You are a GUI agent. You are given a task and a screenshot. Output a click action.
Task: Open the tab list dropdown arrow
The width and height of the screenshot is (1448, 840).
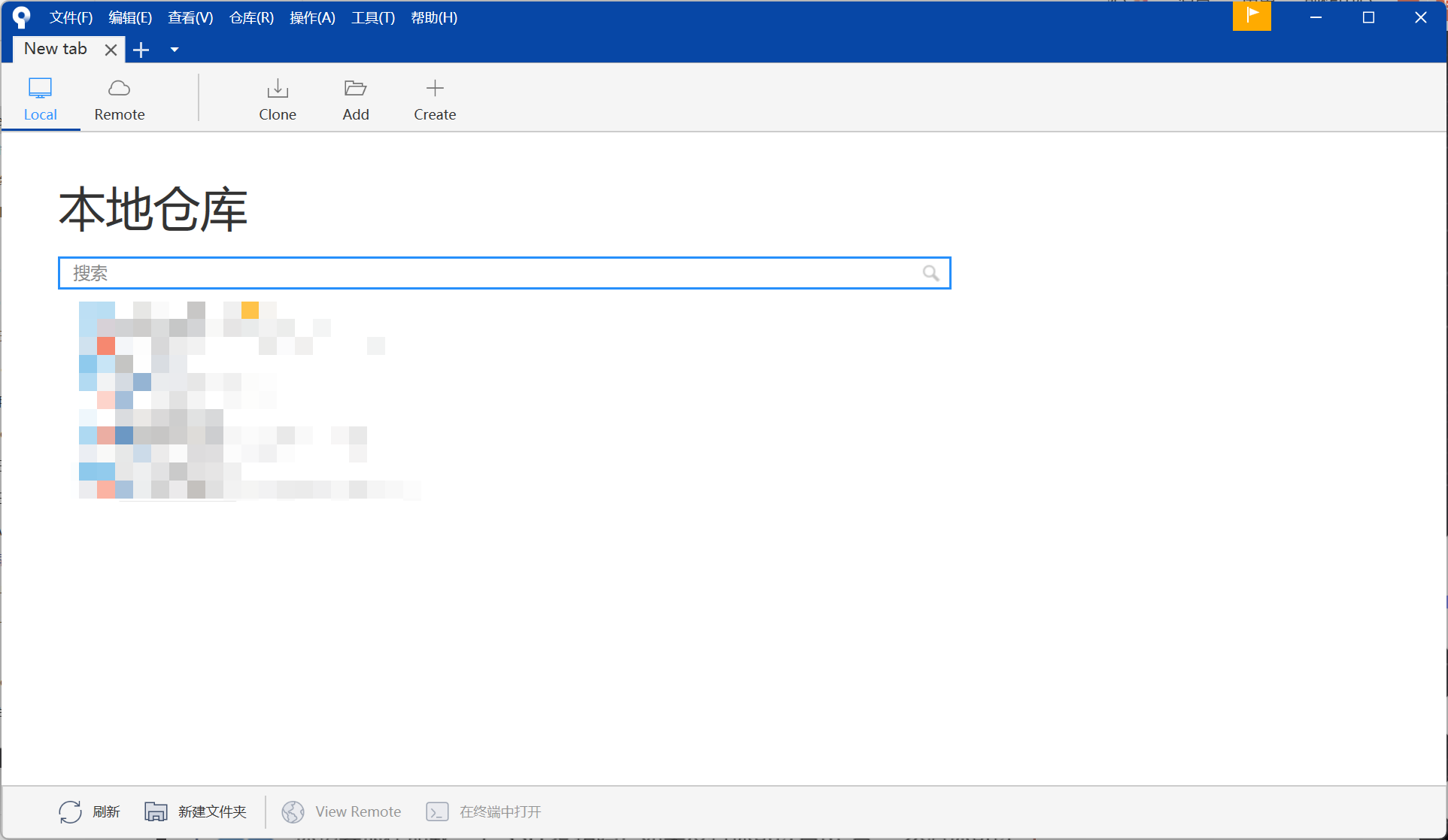tap(175, 50)
